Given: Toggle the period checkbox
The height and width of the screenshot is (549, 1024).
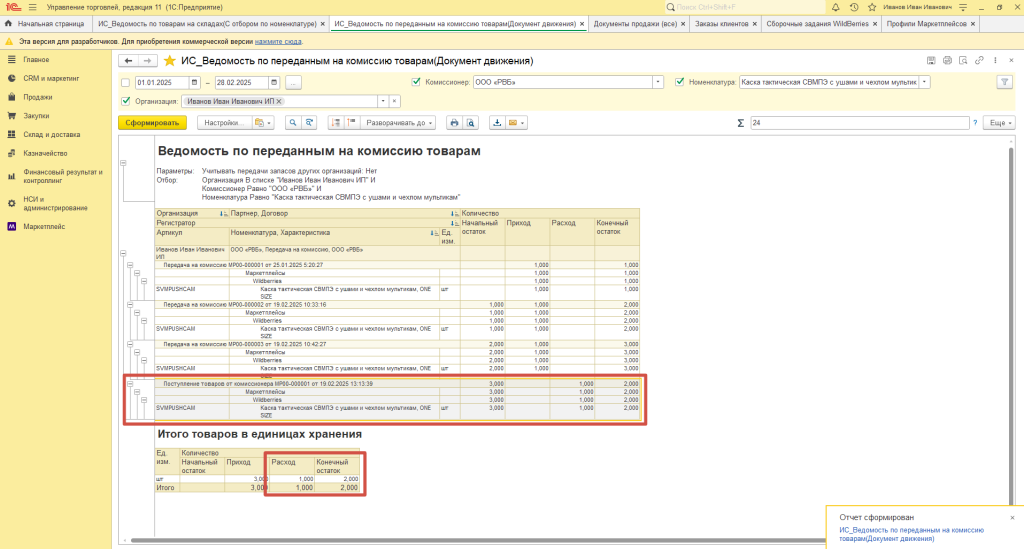Looking at the screenshot, I should (125, 83).
